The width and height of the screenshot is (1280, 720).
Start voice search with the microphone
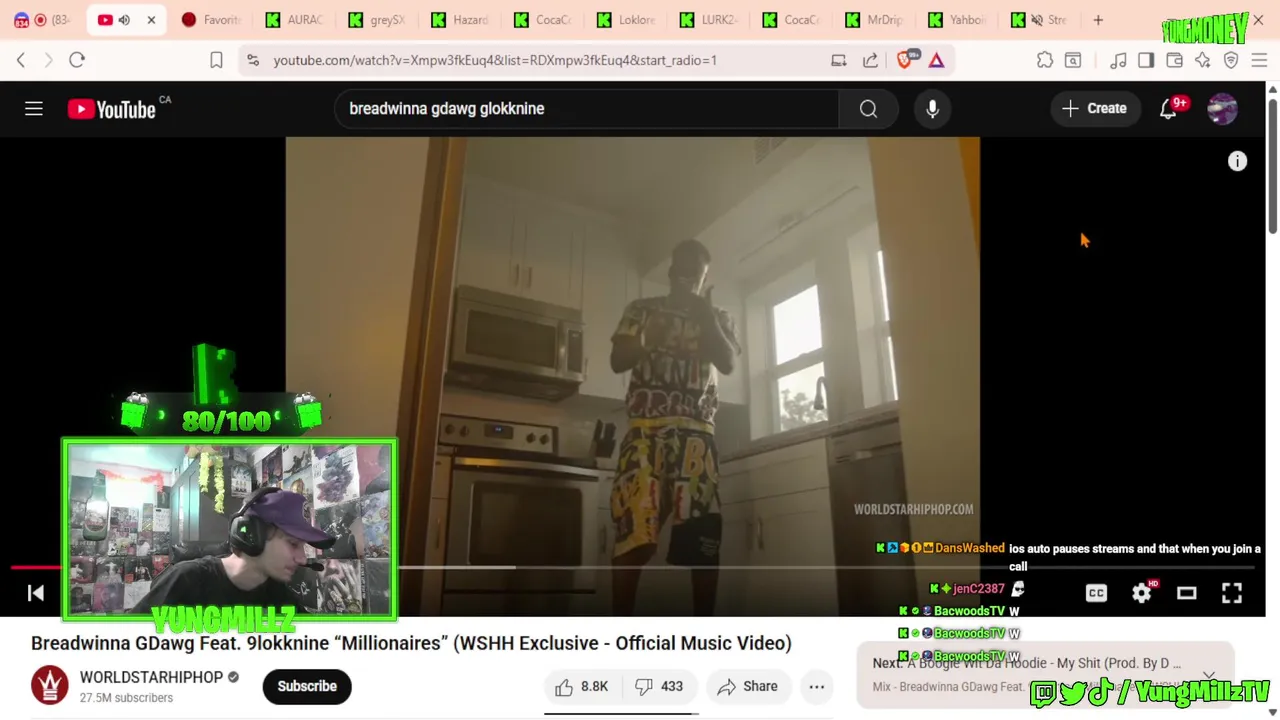click(x=932, y=108)
